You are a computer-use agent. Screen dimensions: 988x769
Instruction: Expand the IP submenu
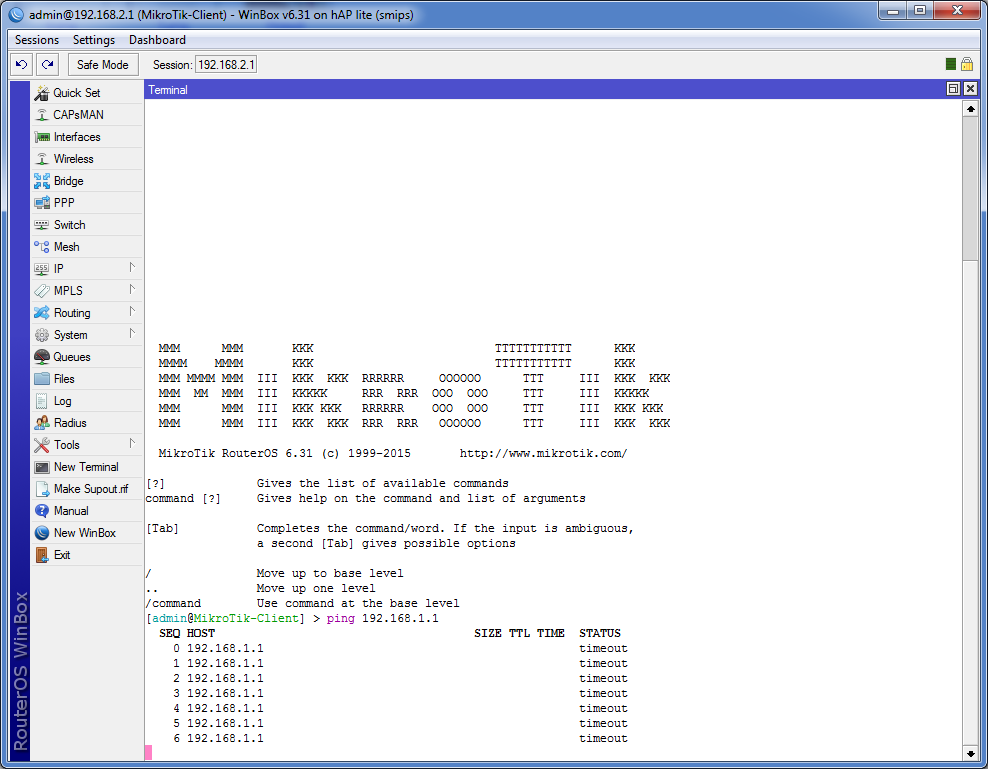pyautogui.click(x=132, y=268)
